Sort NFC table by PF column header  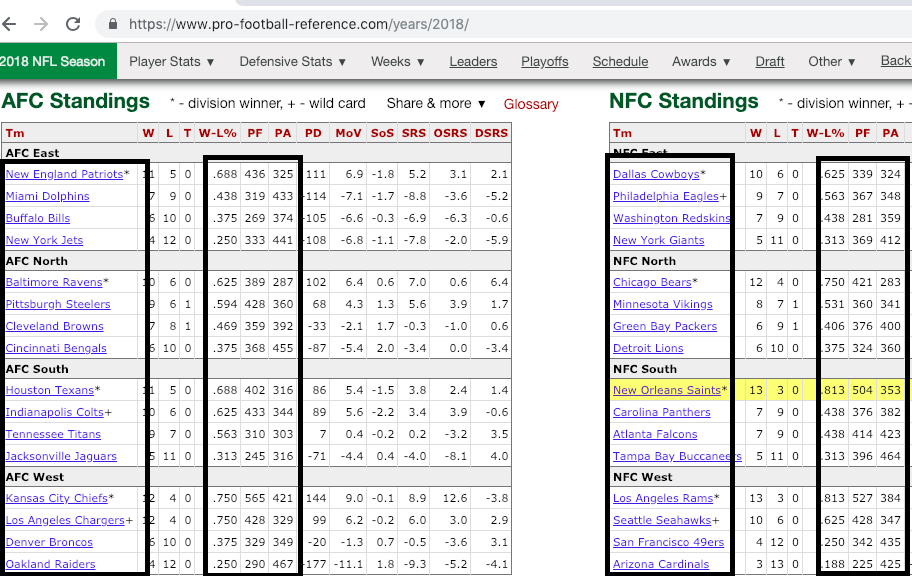tap(862, 133)
